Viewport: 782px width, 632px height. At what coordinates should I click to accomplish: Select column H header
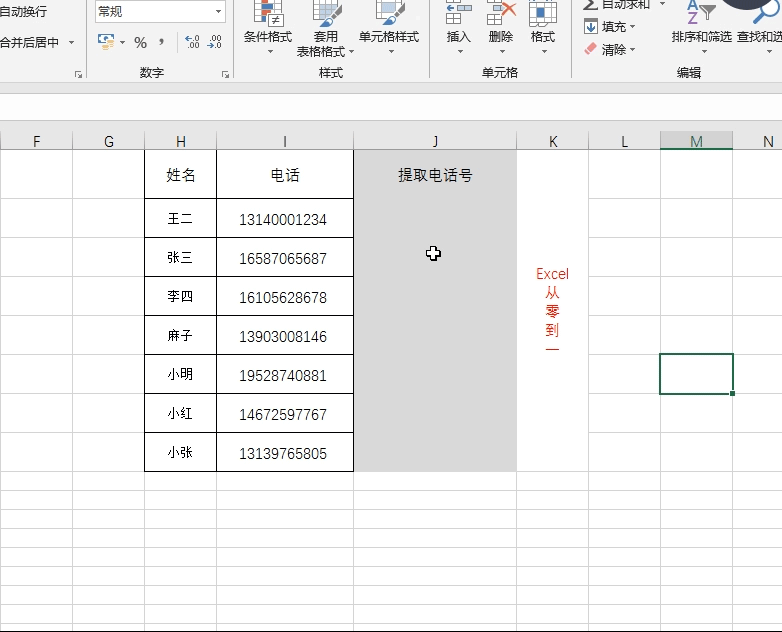coord(181,141)
